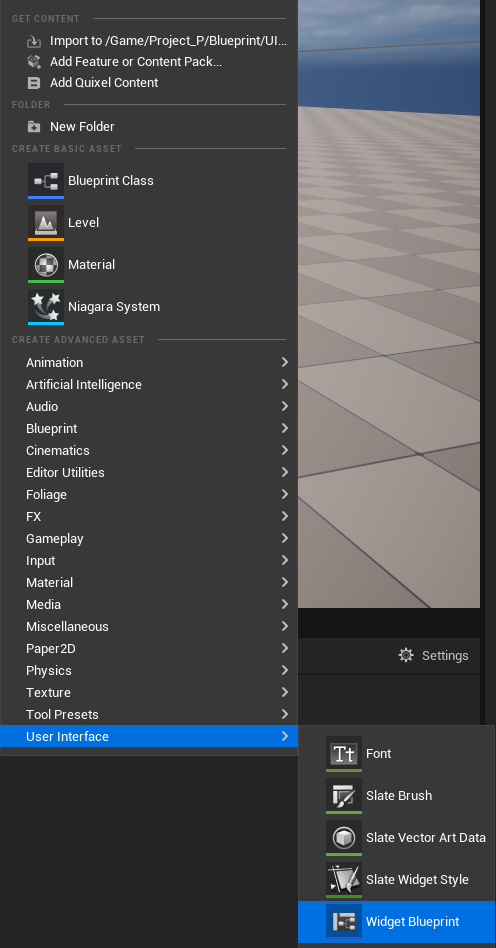Open the Paper2D asset category

[149, 648]
